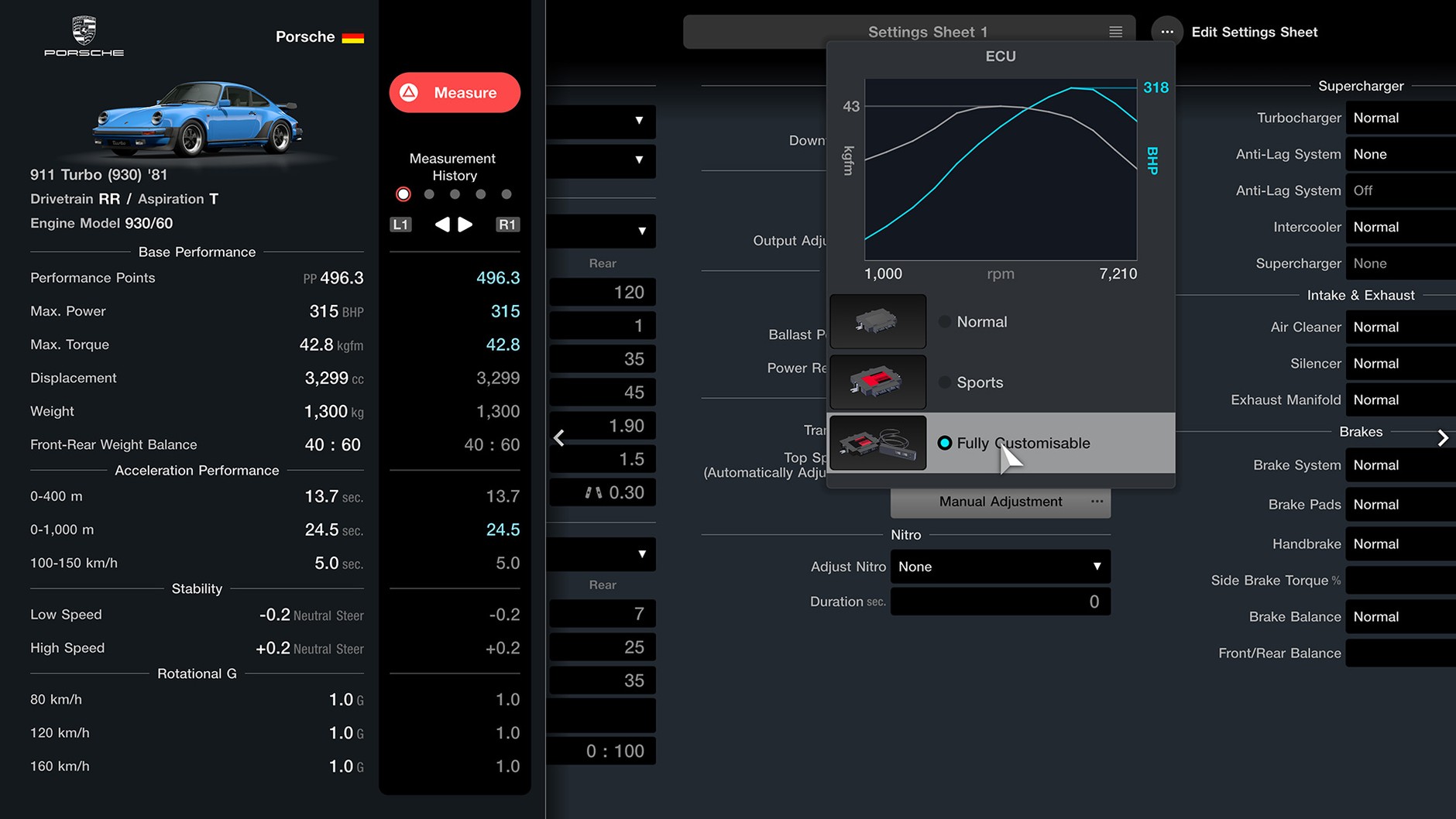Click the Nitro Duration input field
Image resolution: width=1456 pixels, height=819 pixels.
[1000, 601]
